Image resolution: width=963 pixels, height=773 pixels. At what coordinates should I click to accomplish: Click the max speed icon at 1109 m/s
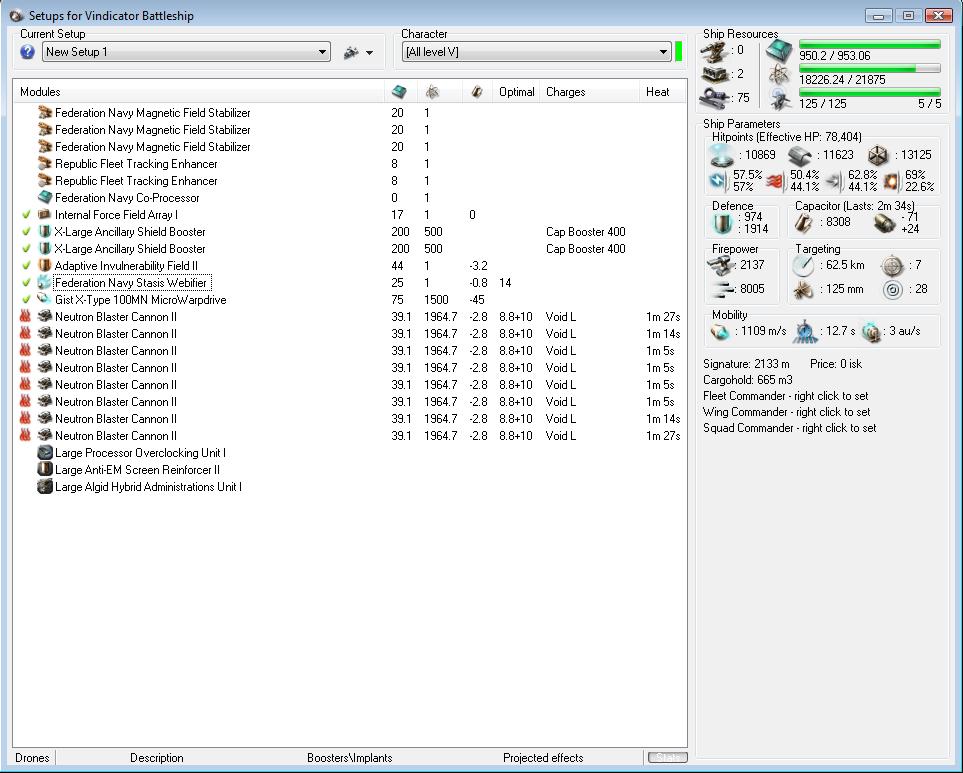[720, 332]
